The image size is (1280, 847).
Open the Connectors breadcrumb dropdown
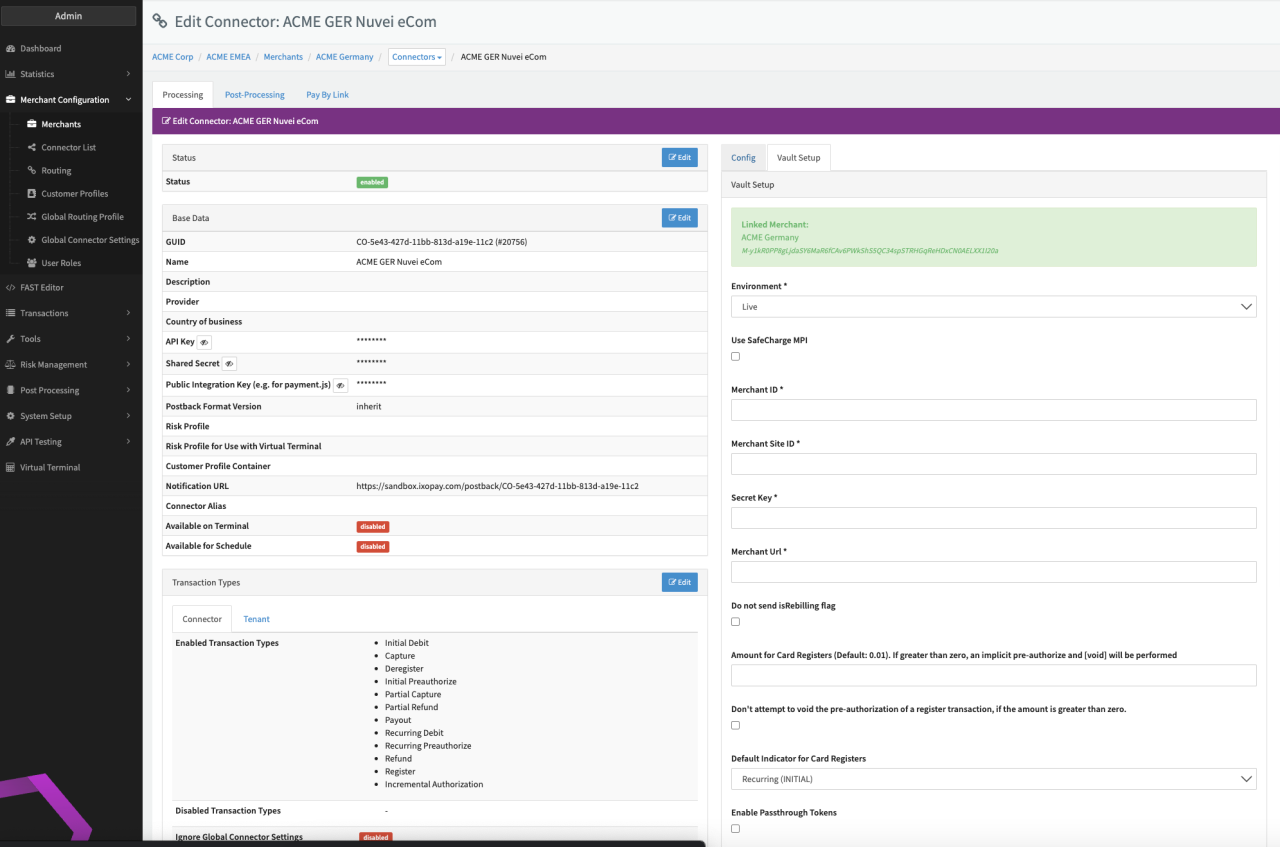point(416,57)
